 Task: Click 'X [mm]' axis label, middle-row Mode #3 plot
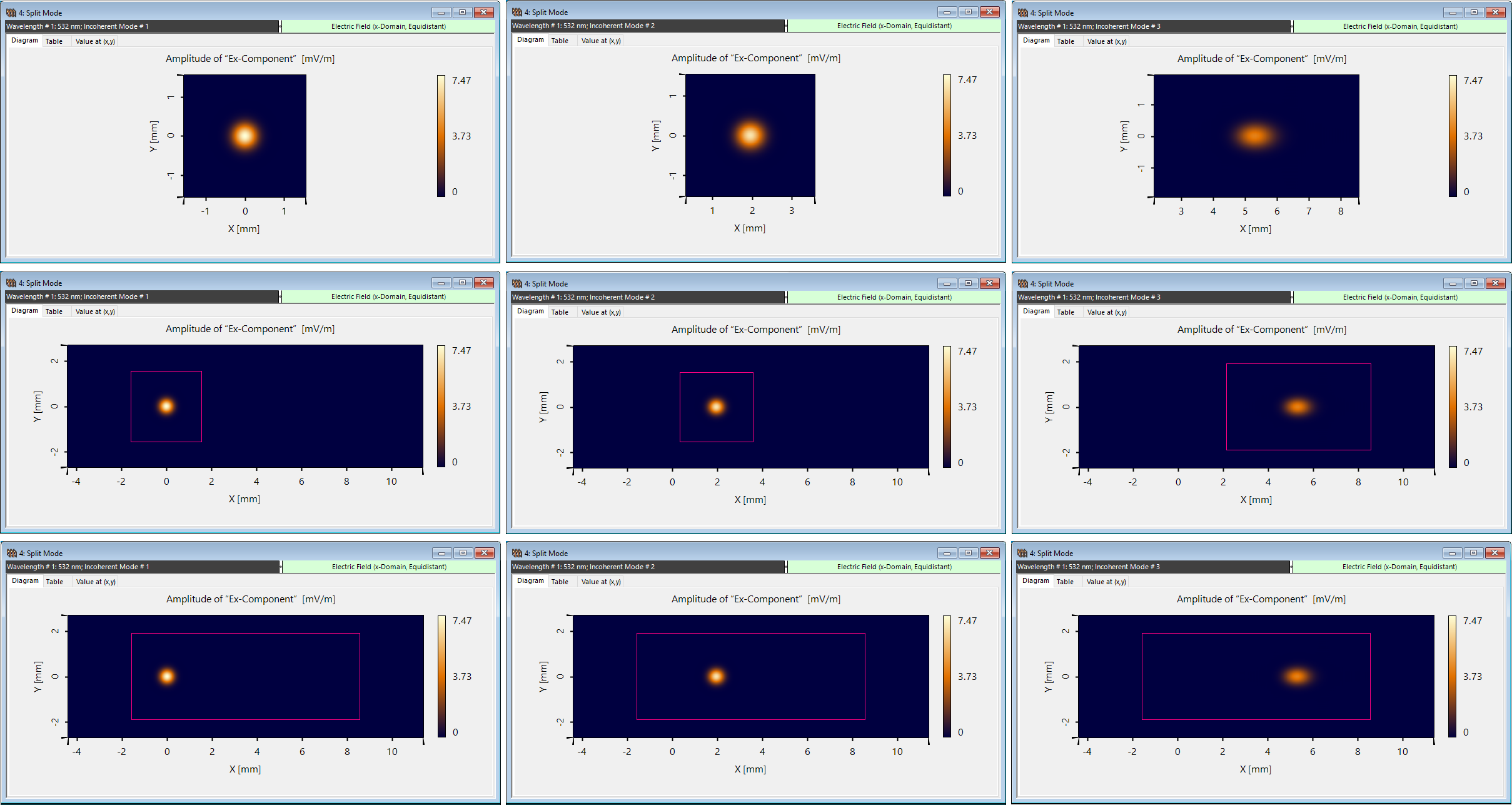[x=1256, y=499]
